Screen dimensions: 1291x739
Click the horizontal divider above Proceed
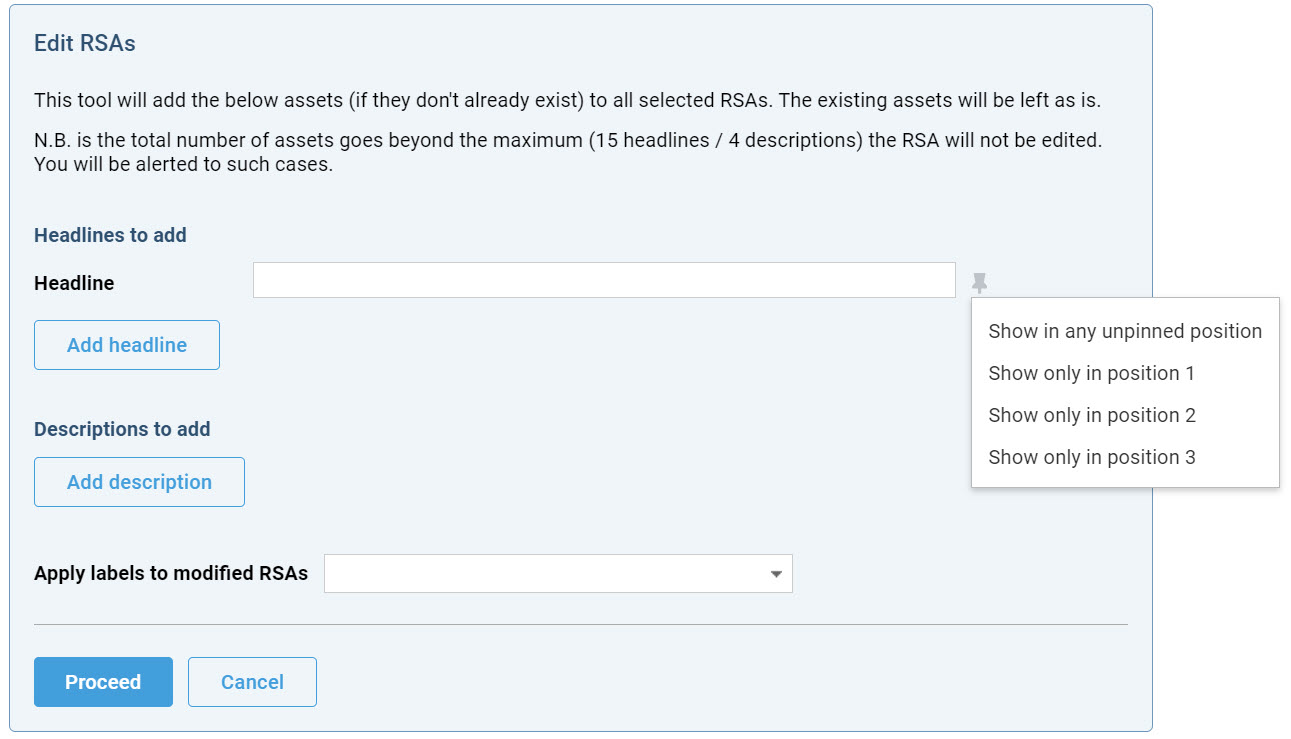click(x=580, y=624)
